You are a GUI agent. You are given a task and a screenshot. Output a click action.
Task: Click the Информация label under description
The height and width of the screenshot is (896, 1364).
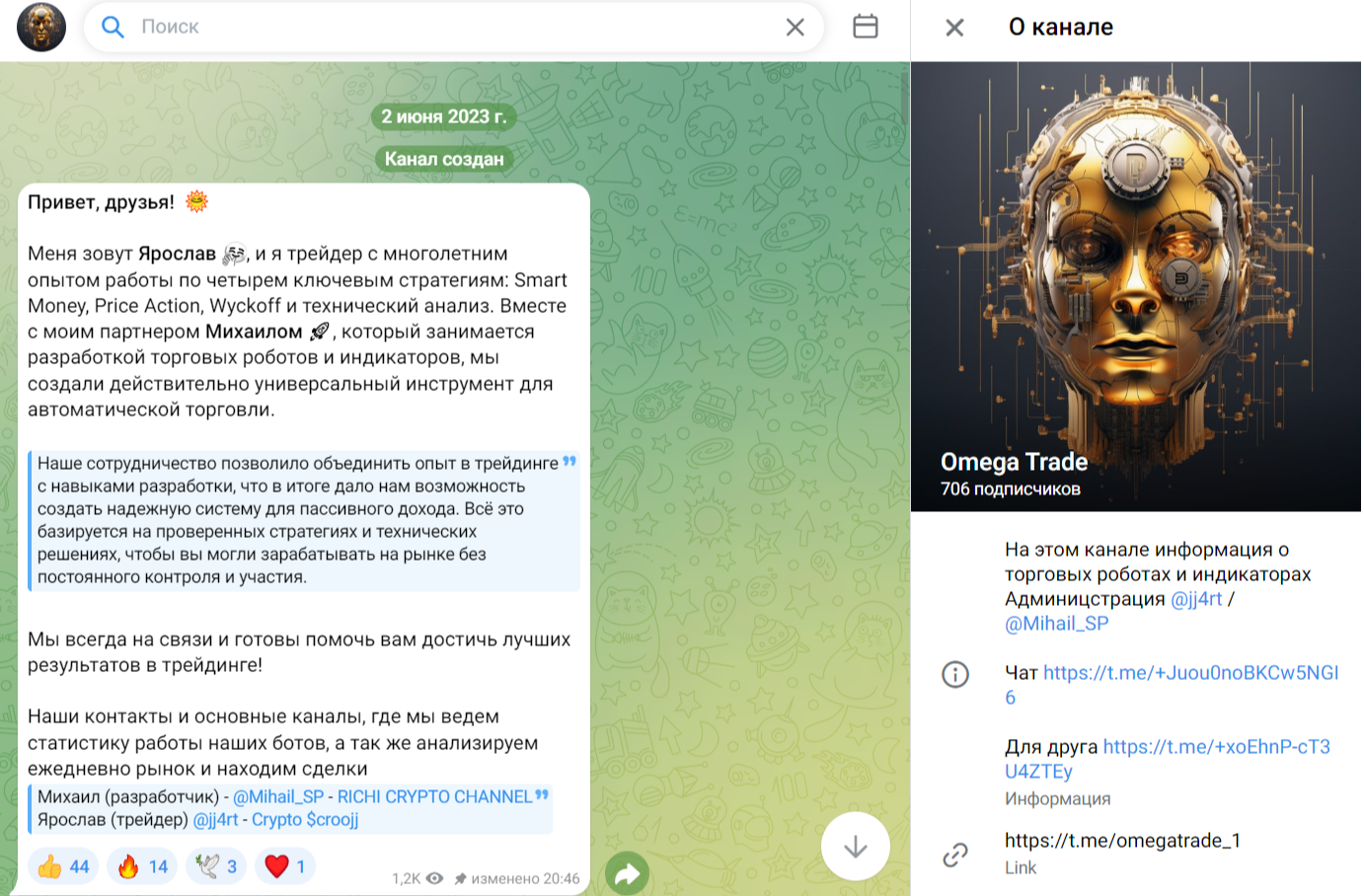point(1058,798)
